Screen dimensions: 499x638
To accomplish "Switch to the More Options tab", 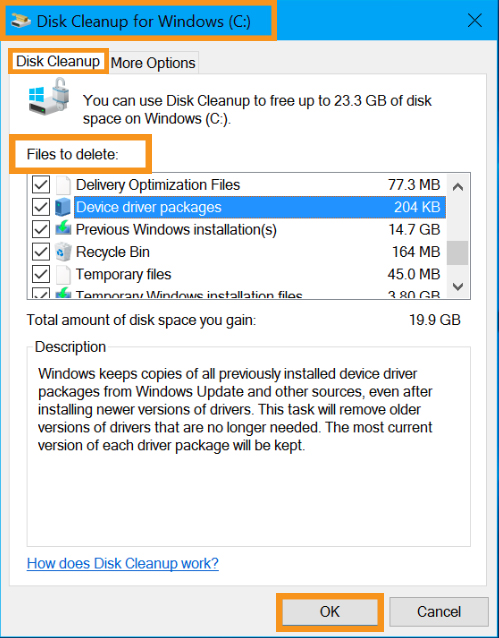I will pos(153,63).
